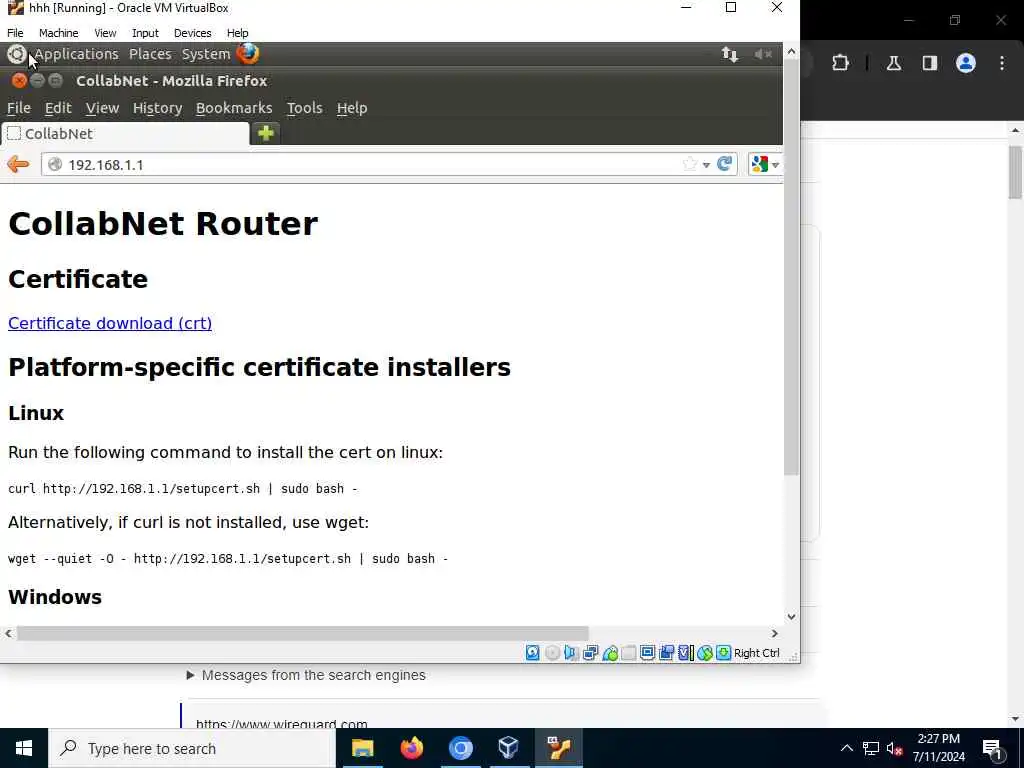Click the VM horizontal scrollbar thumb
Image resolution: width=1024 pixels, height=768 pixels.
coord(302,633)
